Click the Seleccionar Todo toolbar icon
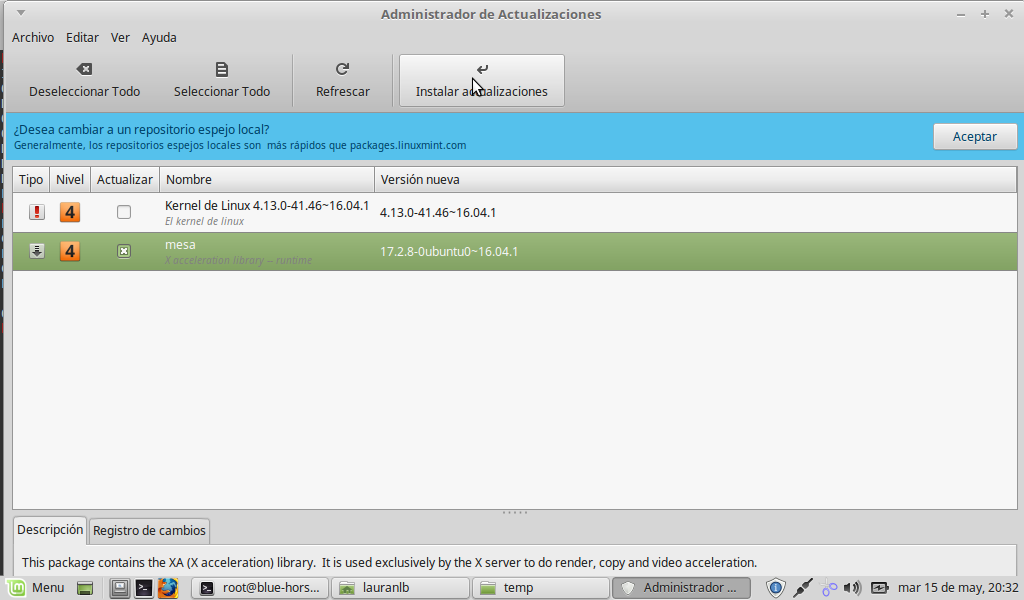 222,69
